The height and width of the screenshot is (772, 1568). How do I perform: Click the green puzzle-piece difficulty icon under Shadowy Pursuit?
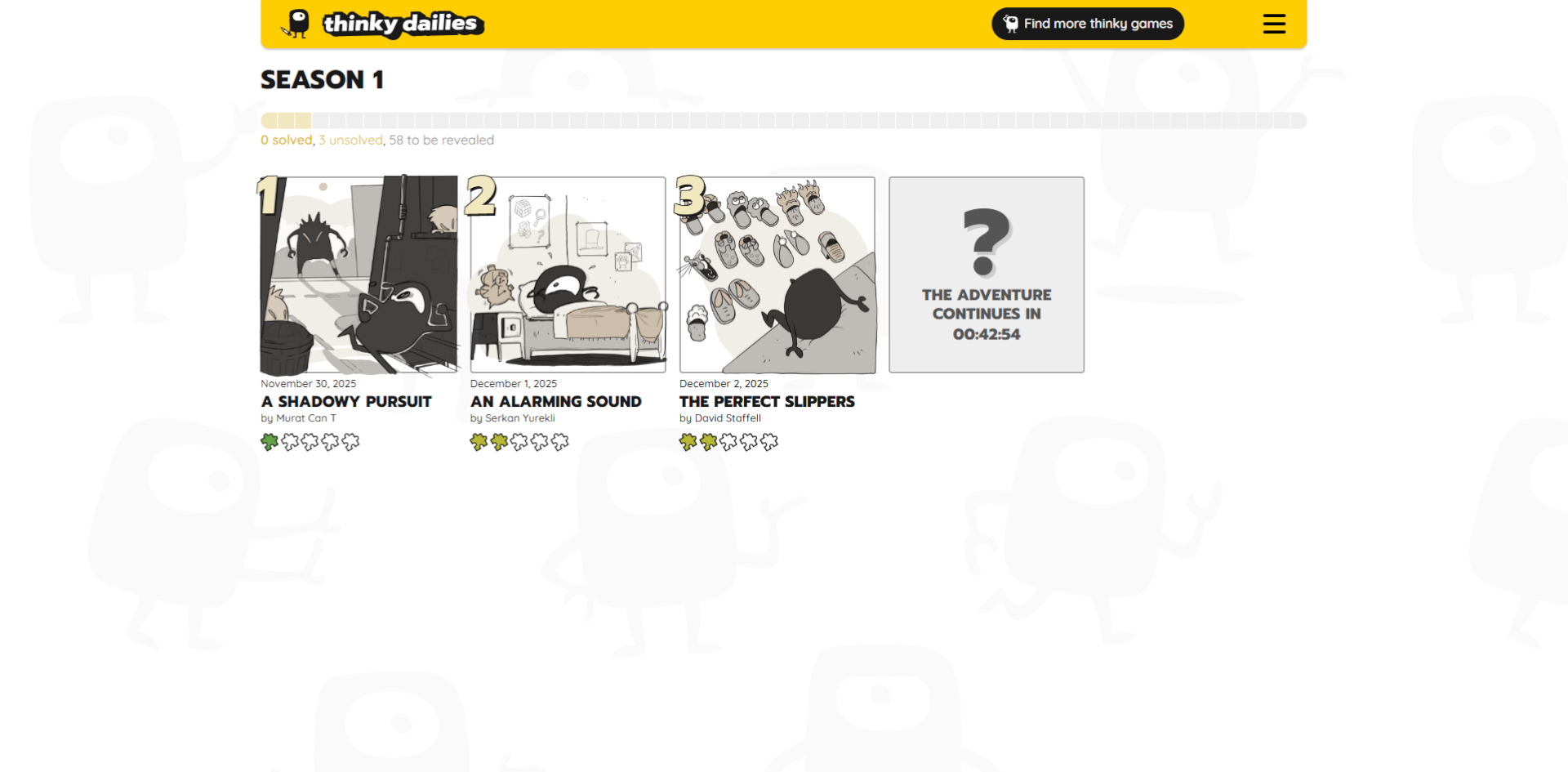coord(269,442)
